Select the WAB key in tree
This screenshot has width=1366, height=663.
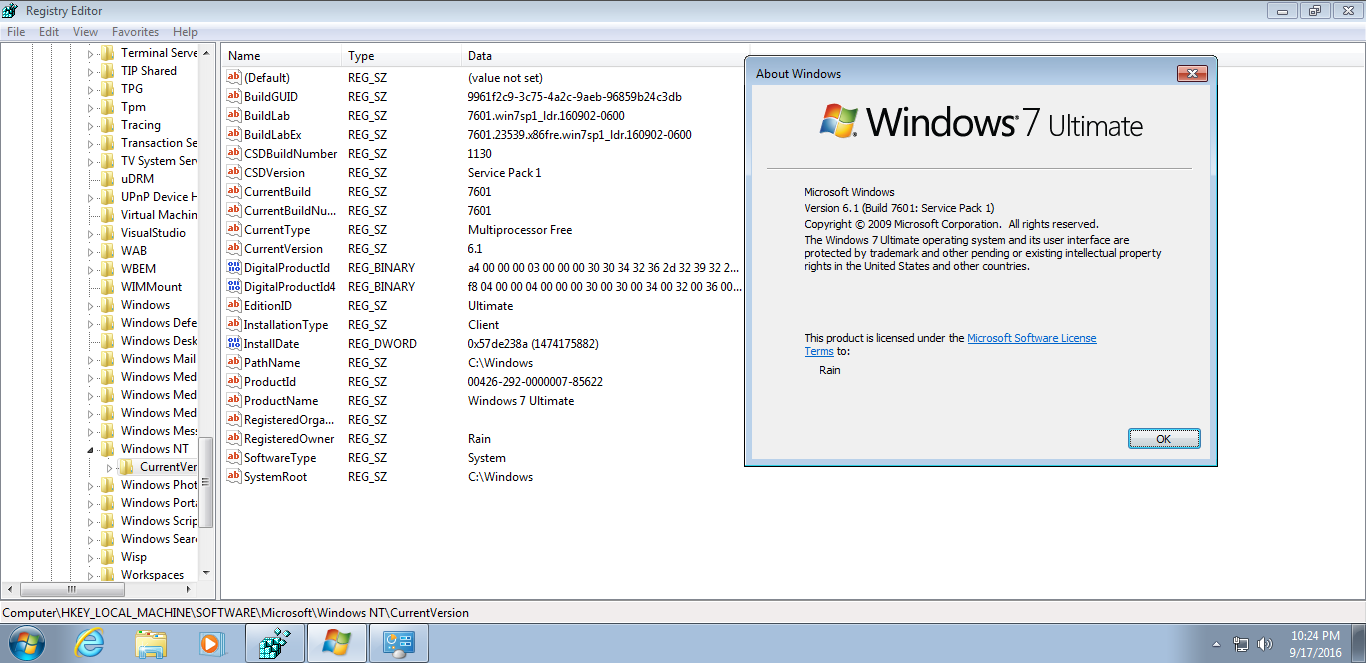click(134, 251)
